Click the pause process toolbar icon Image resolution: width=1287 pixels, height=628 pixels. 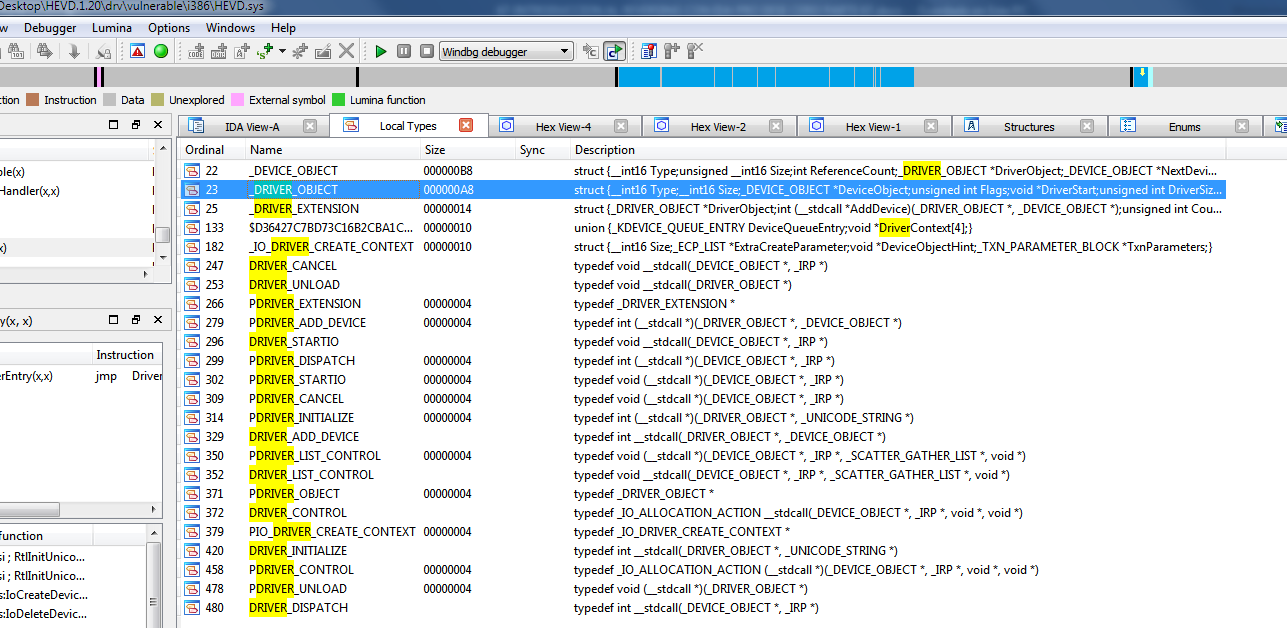404,51
